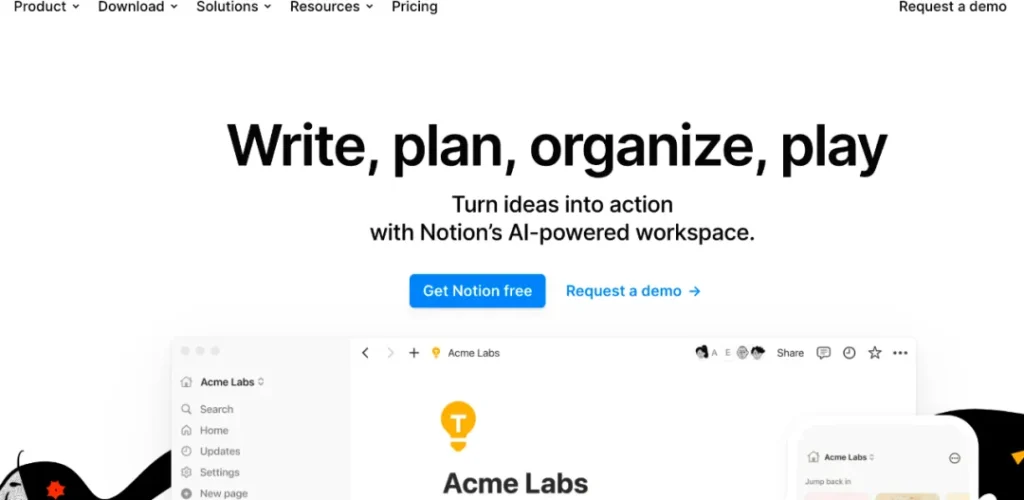Viewport: 1024px width, 500px height.
Task: Open the Product dropdown menu
Action: [x=46, y=7]
